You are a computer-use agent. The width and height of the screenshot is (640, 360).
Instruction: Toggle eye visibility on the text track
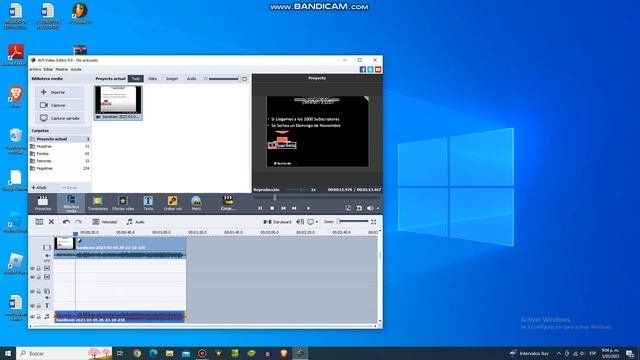point(32,305)
